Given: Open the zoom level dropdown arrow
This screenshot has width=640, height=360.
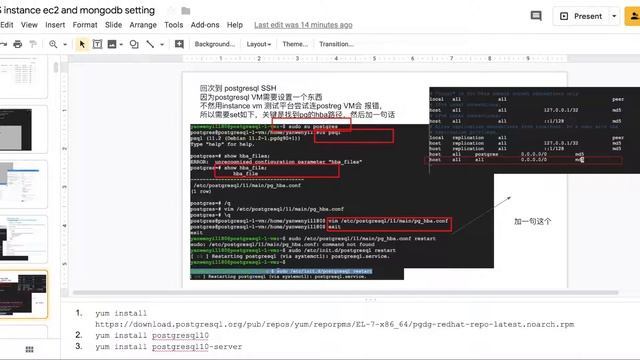Looking at the screenshot, I should [65, 44].
